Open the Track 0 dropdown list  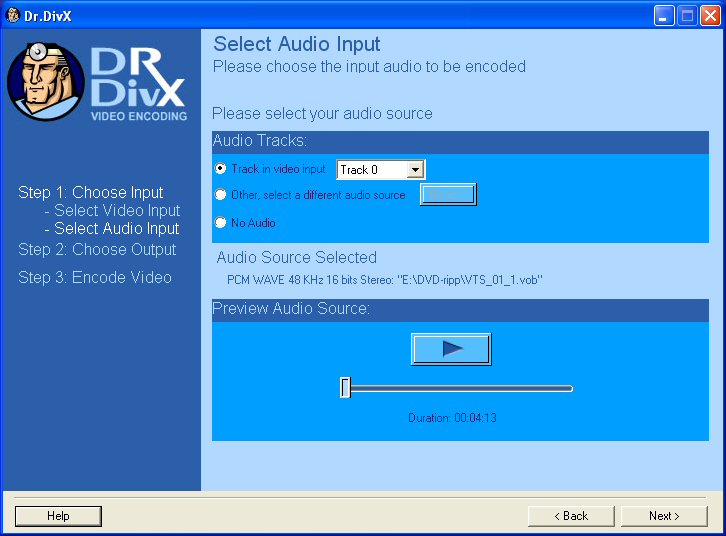tap(415, 169)
